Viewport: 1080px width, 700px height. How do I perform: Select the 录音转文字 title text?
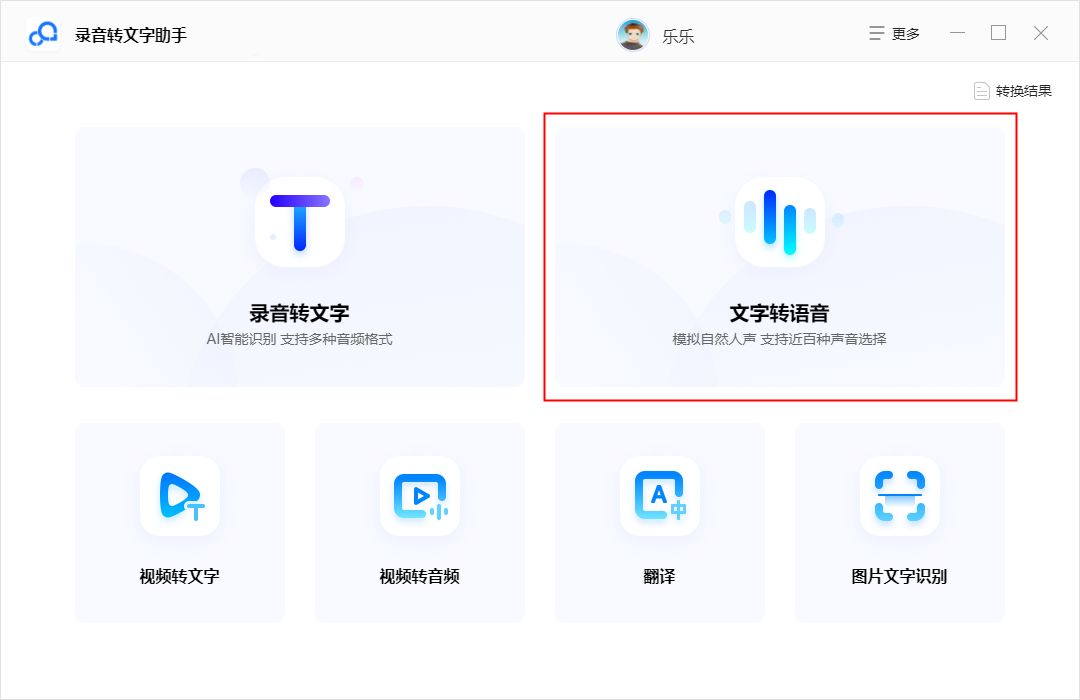299,313
